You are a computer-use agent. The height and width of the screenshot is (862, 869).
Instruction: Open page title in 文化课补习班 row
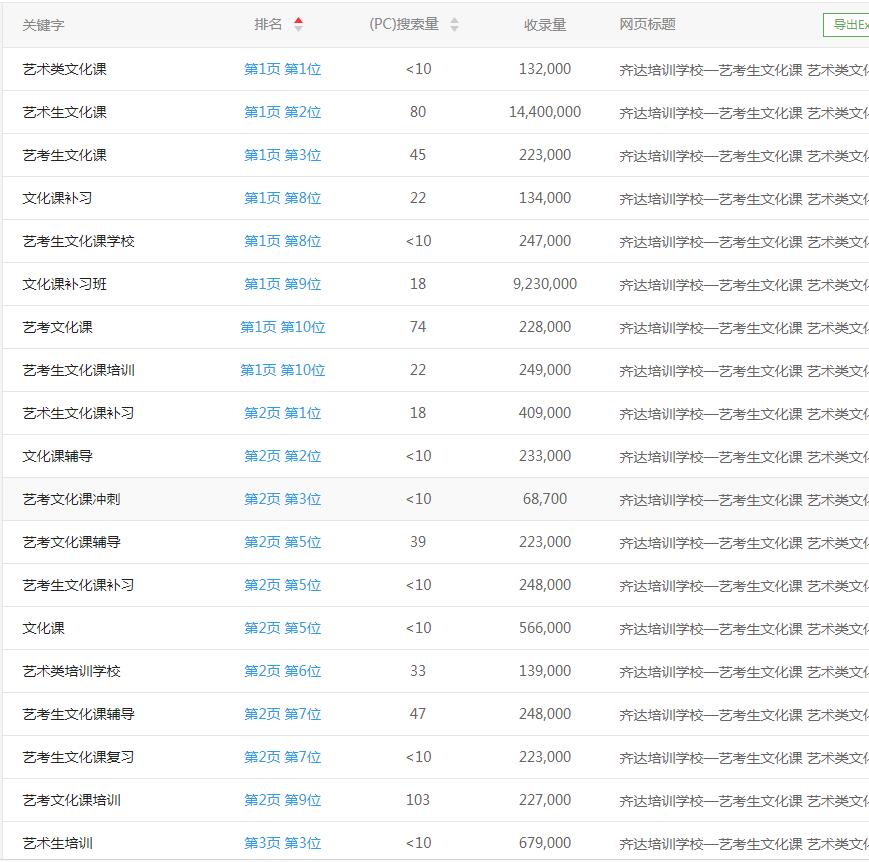tap(742, 284)
